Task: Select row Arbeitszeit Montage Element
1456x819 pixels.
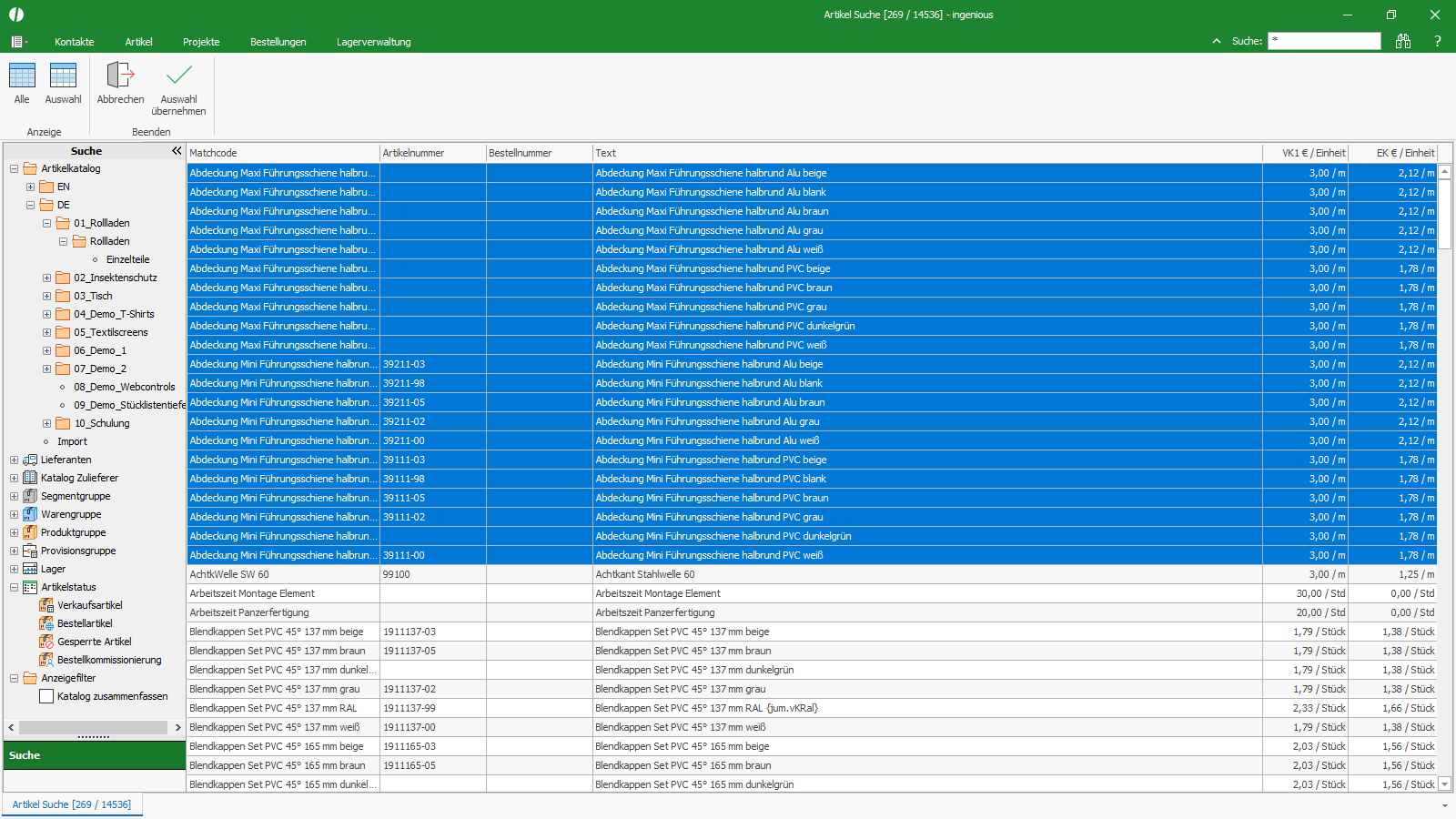Action: pos(812,593)
